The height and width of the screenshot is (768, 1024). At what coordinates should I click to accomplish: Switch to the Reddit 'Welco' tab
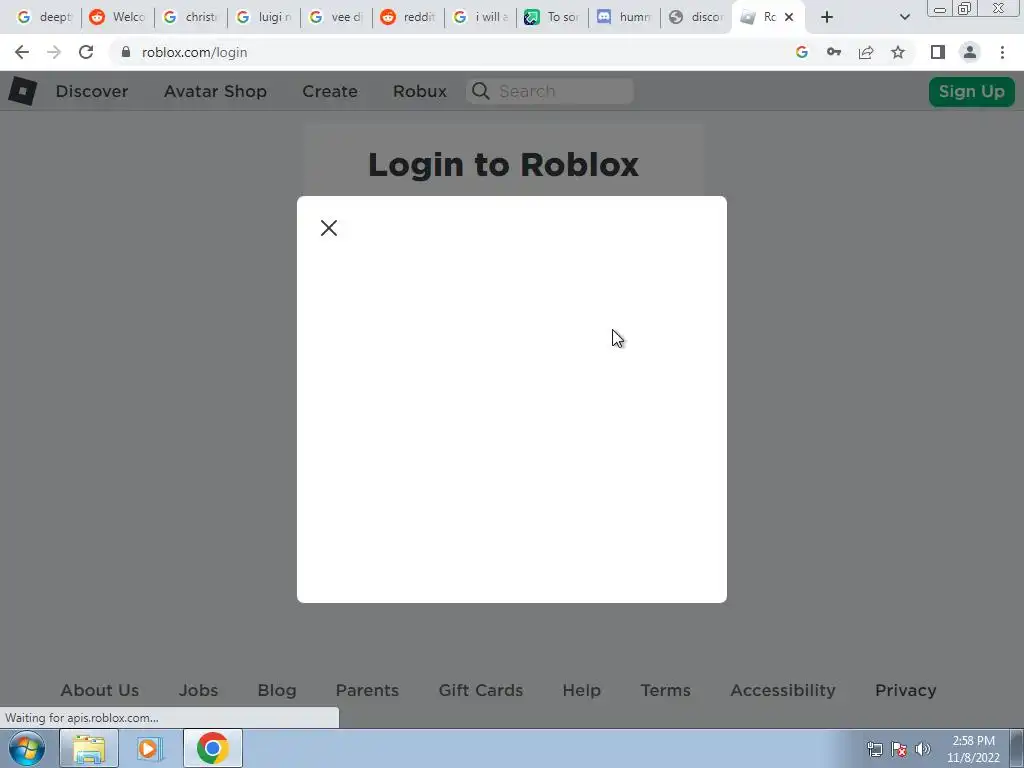(x=118, y=17)
